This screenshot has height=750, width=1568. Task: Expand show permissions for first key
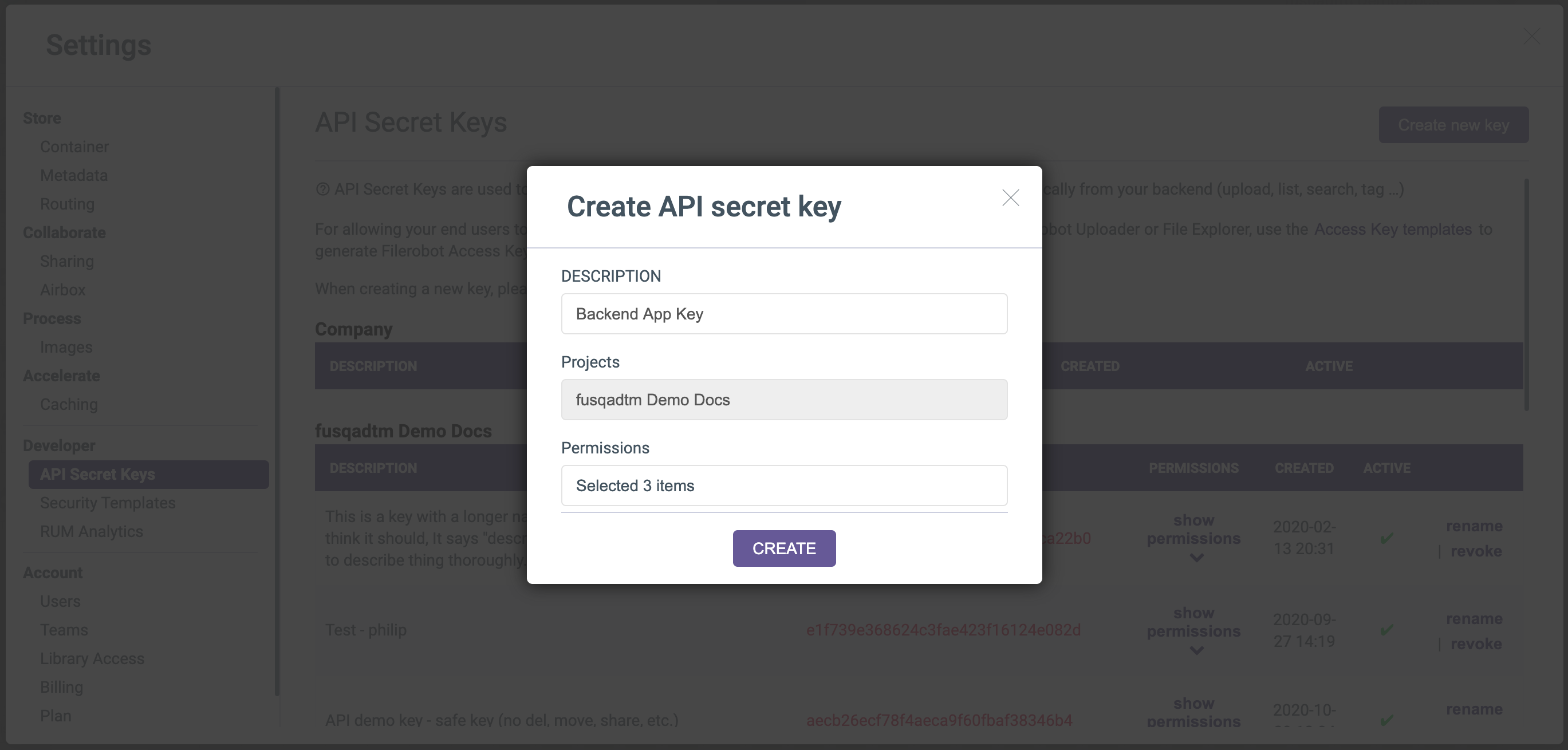click(1193, 538)
